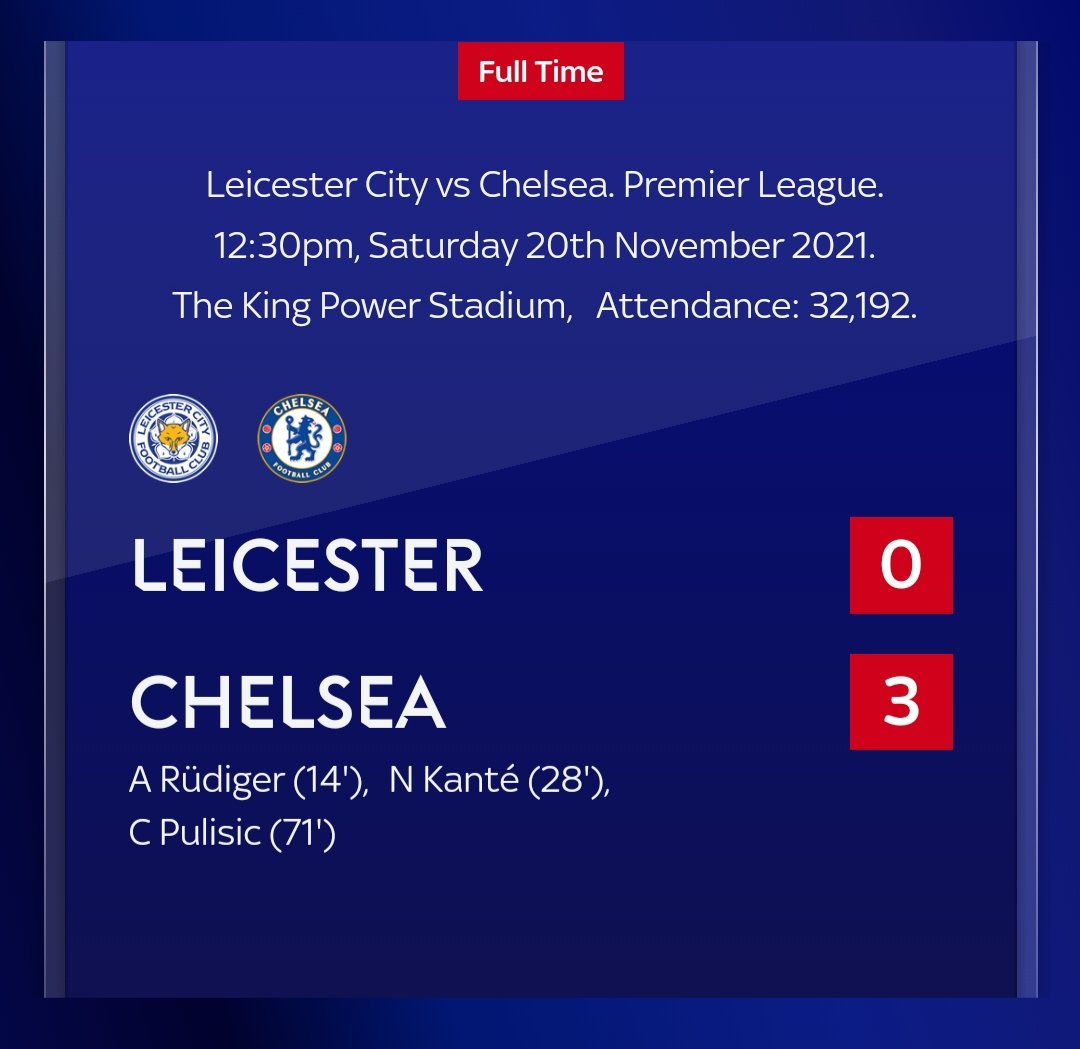Click the Chelsea Football Club crest
Screen dimensions: 1080x1049
click(302, 438)
